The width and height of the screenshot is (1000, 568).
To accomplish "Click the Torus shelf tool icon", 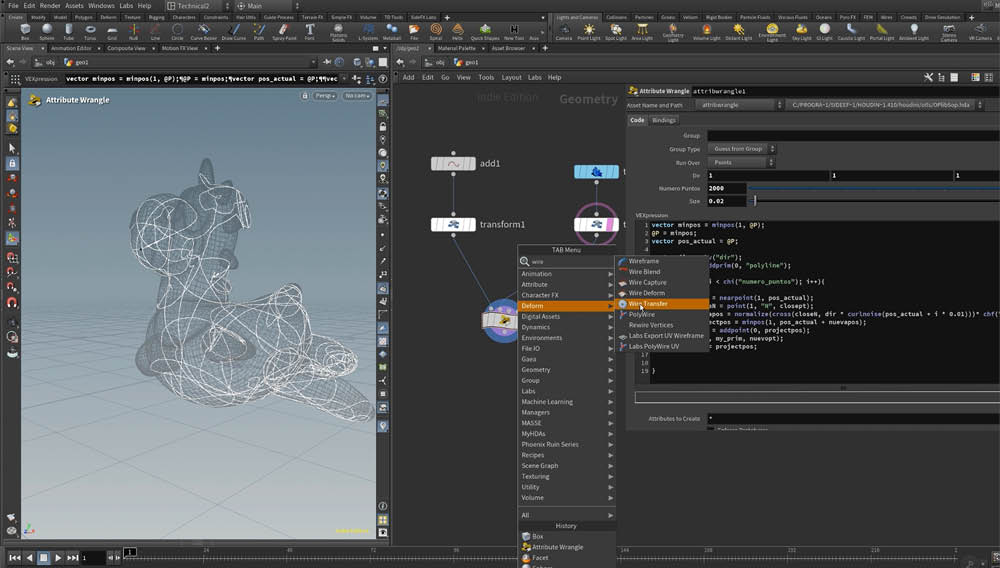I will tap(91, 31).
